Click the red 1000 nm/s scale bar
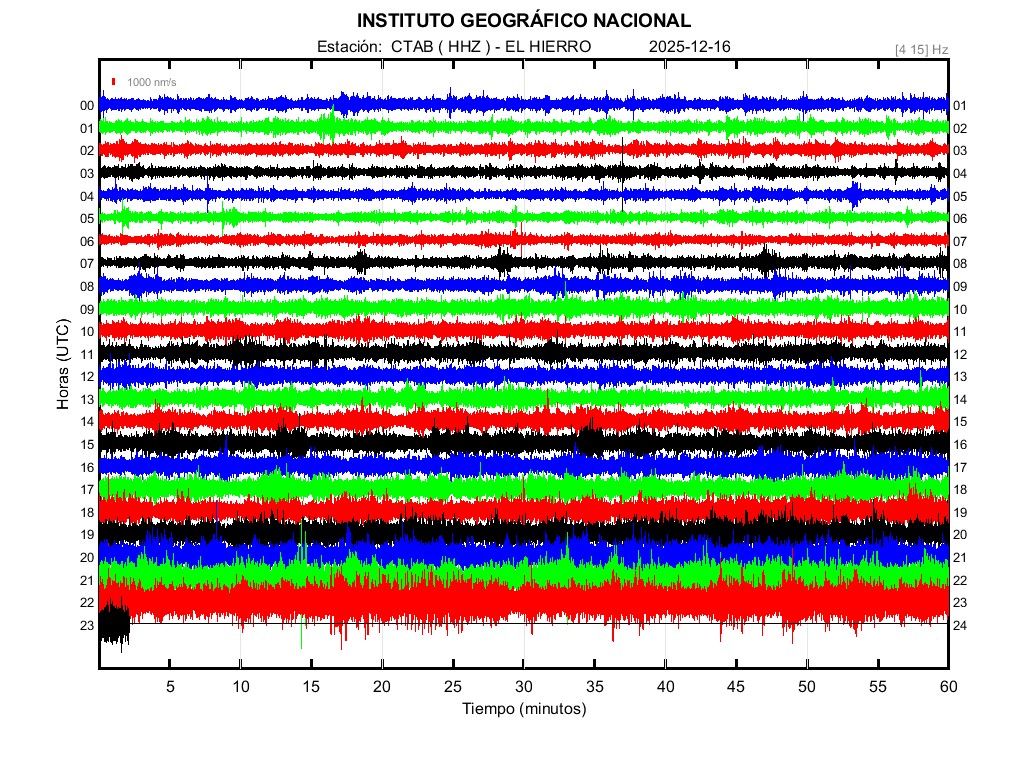Image resolution: width=1024 pixels, height=768 pixels. point(115,82)
